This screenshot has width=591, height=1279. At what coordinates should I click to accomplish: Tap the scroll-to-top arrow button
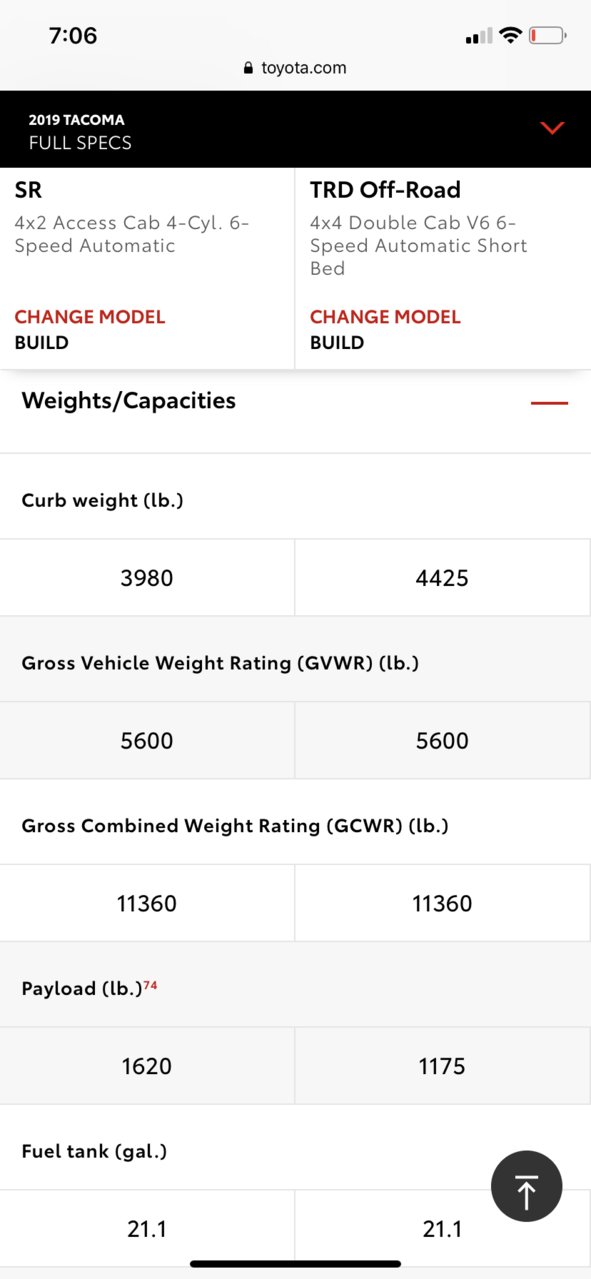coord(526,1187)
